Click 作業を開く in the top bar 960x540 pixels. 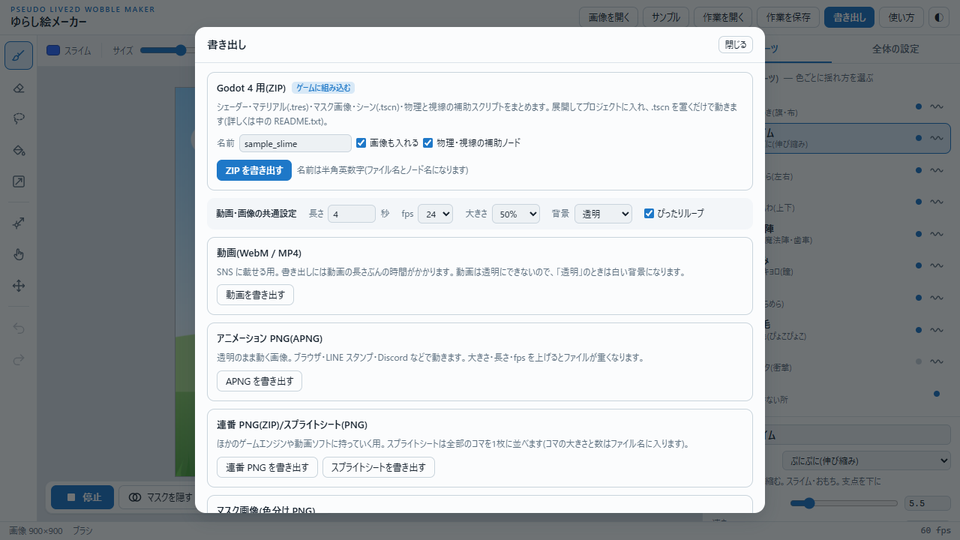[x=723, y=17]
